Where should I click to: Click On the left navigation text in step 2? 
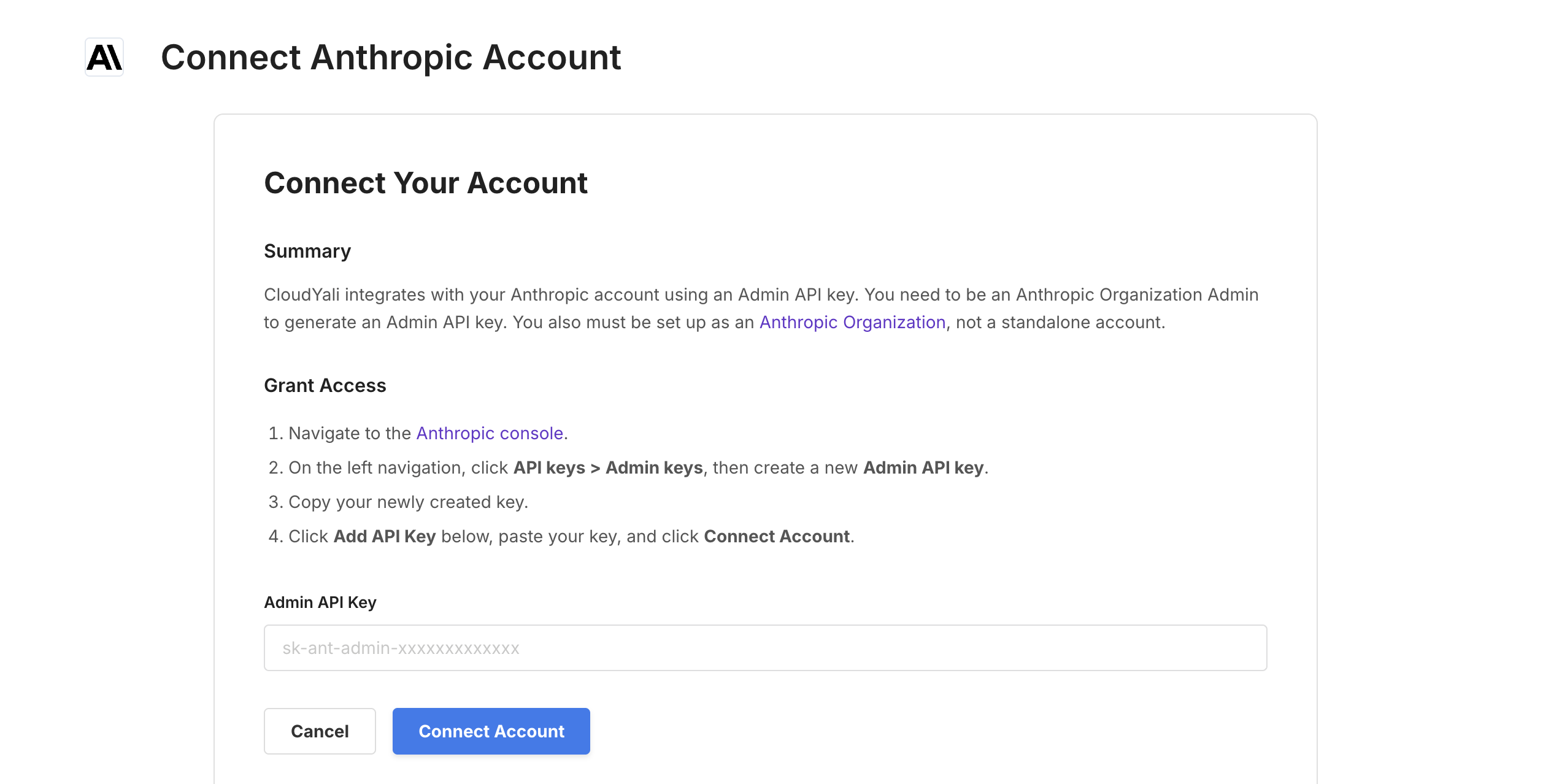click(x=375, y=467)
